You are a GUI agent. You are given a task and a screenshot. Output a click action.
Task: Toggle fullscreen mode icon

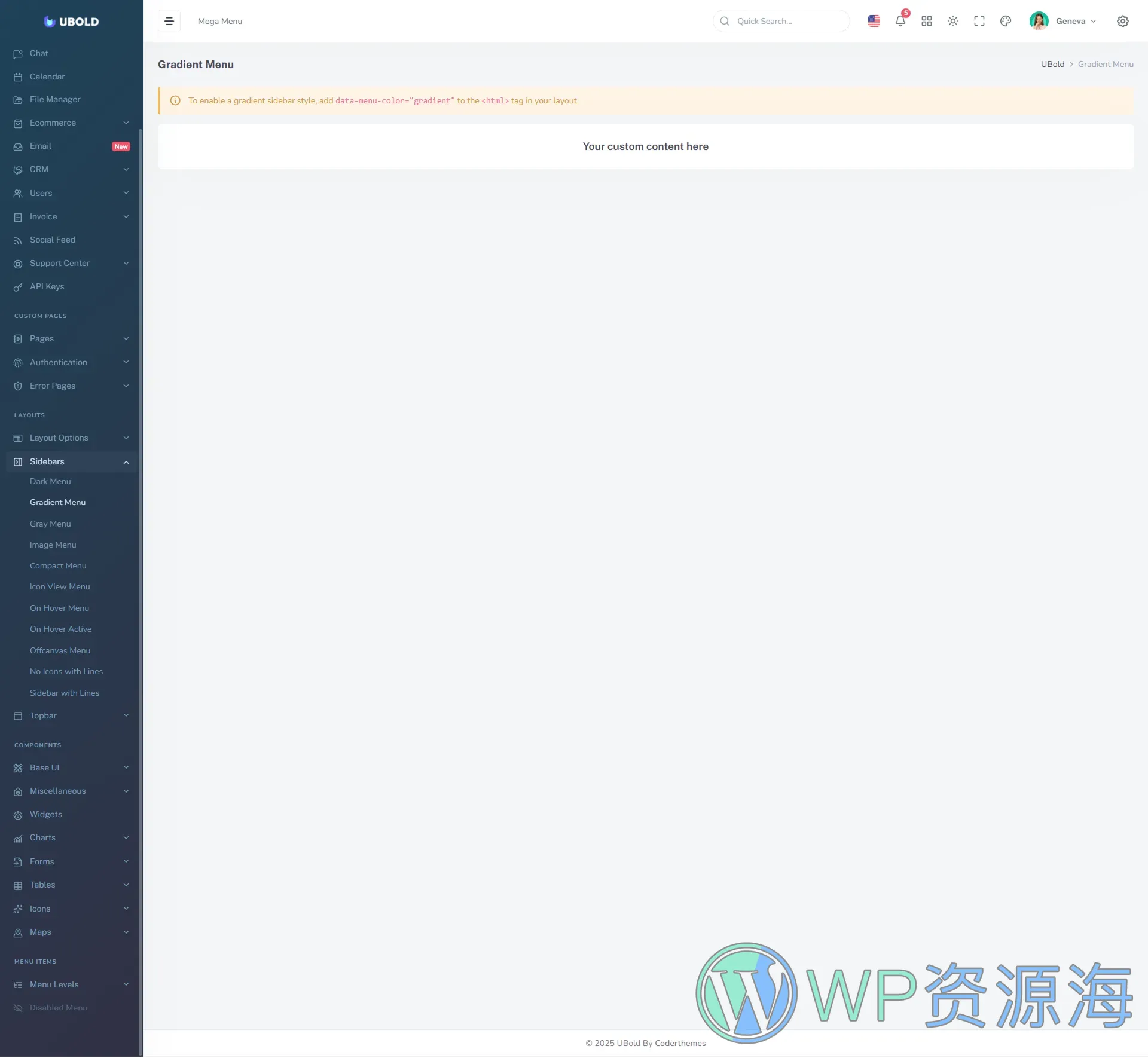(979, 21)
